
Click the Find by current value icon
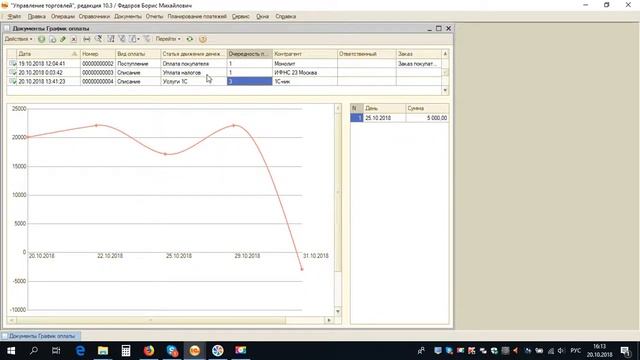[98, 39]
